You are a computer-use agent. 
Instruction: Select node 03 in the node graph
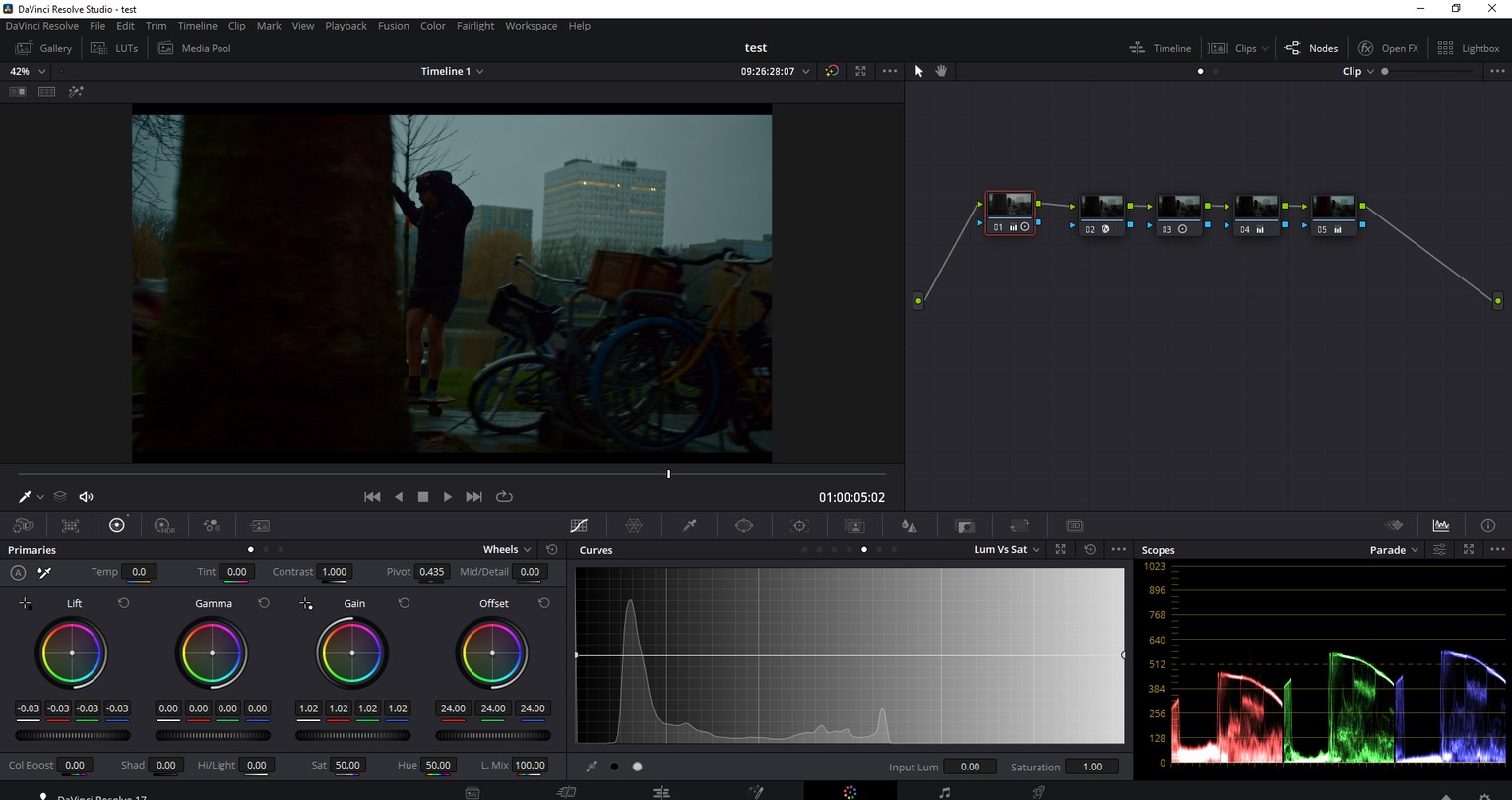1178,215
